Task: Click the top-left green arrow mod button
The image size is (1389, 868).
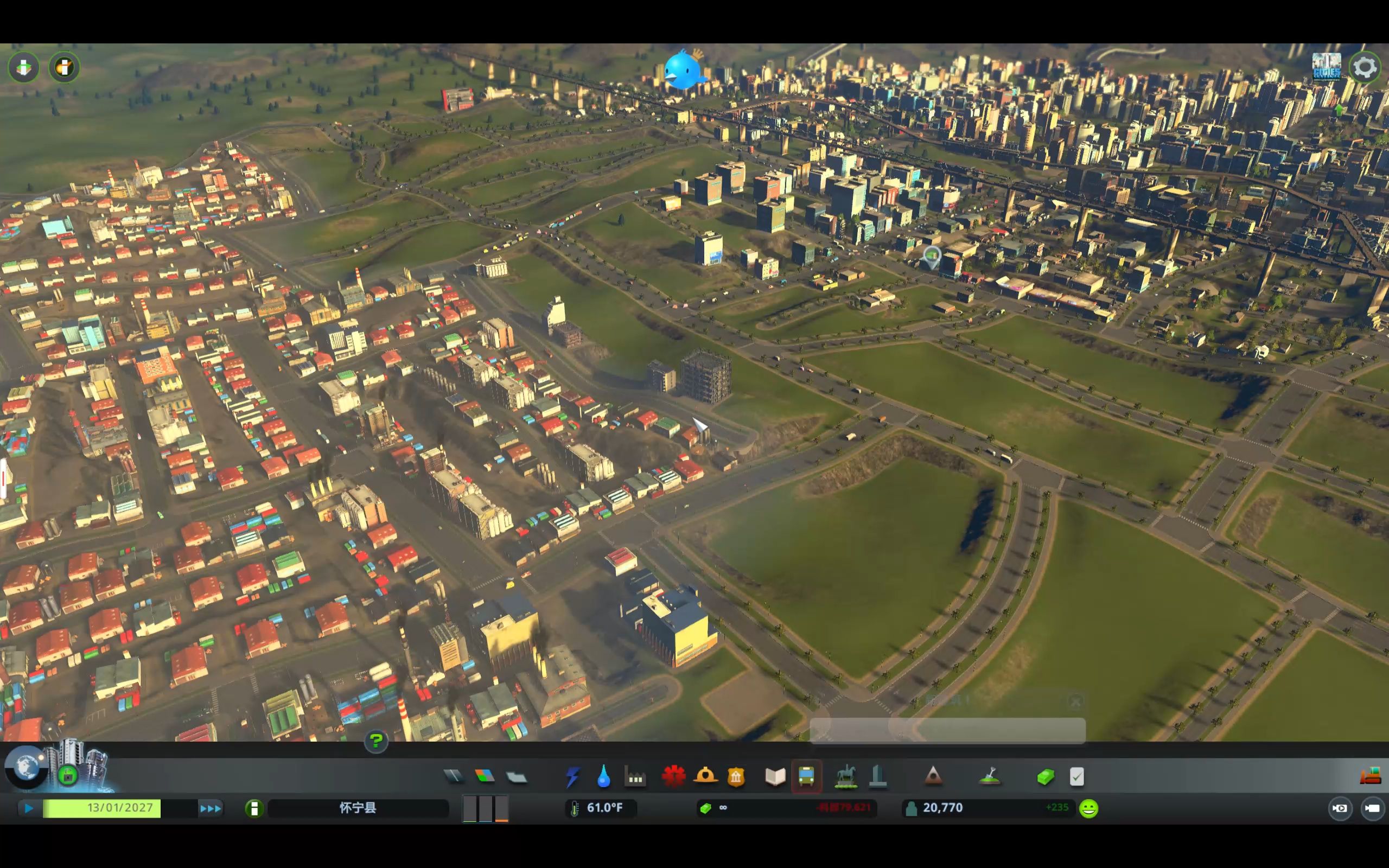Action: click(23, 67)
